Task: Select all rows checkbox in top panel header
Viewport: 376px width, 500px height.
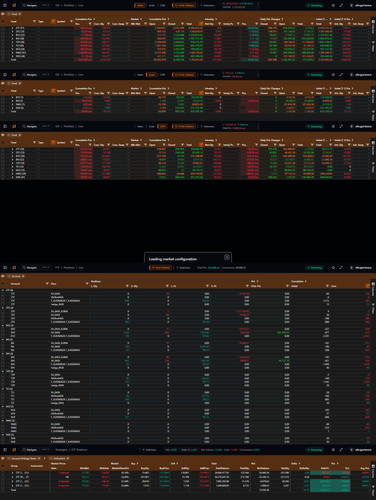Action: coord(3,21)
